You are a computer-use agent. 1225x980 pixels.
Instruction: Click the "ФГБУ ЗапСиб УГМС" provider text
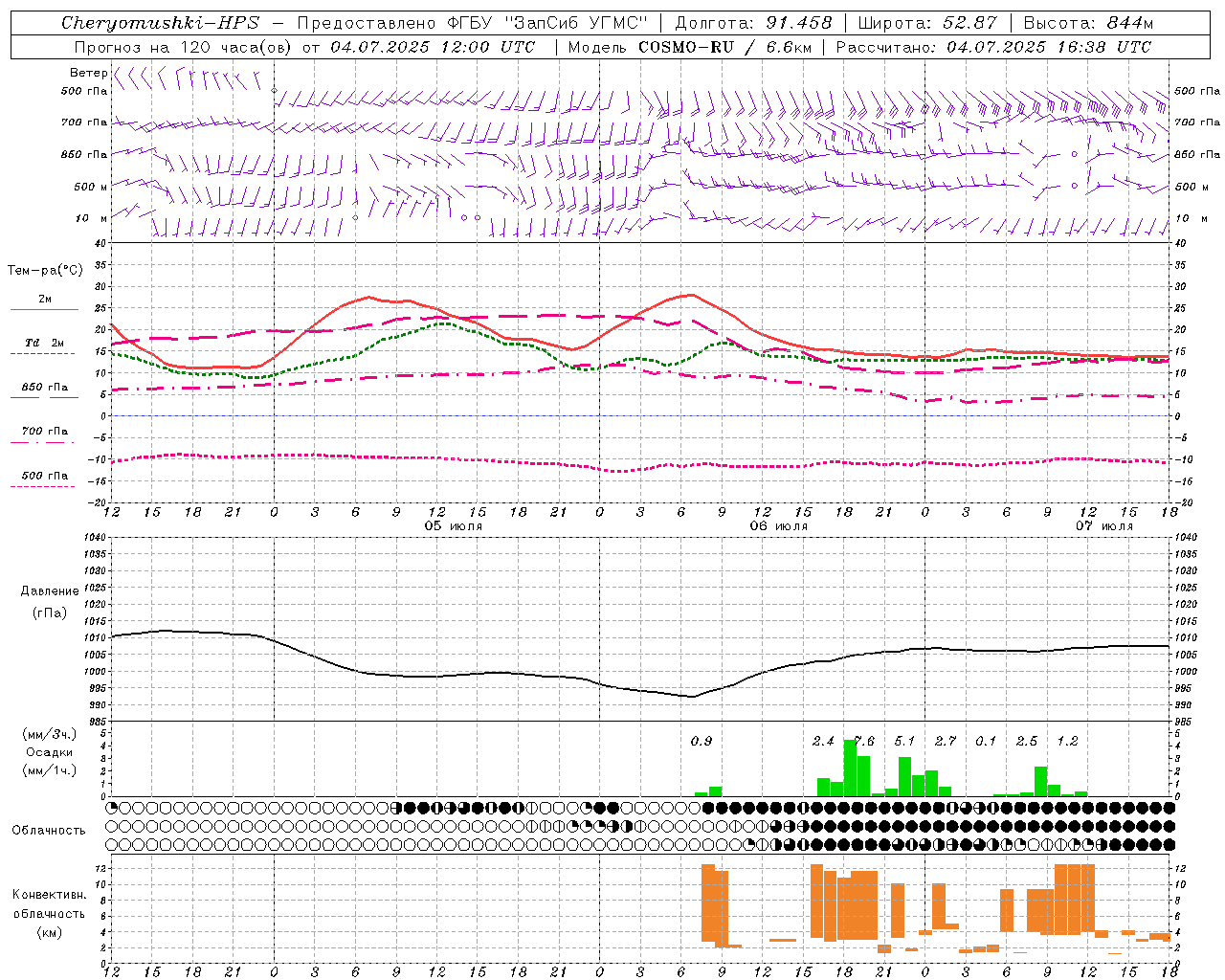pos(547,23)
